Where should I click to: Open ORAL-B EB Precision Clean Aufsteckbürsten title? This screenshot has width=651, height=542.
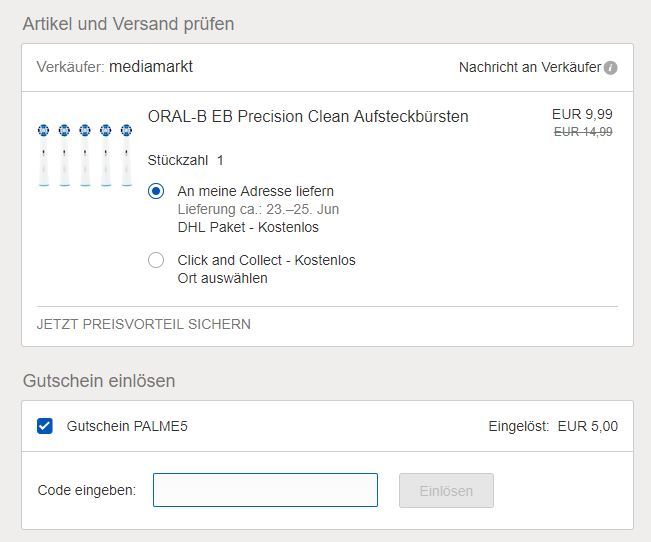(308, 116)
